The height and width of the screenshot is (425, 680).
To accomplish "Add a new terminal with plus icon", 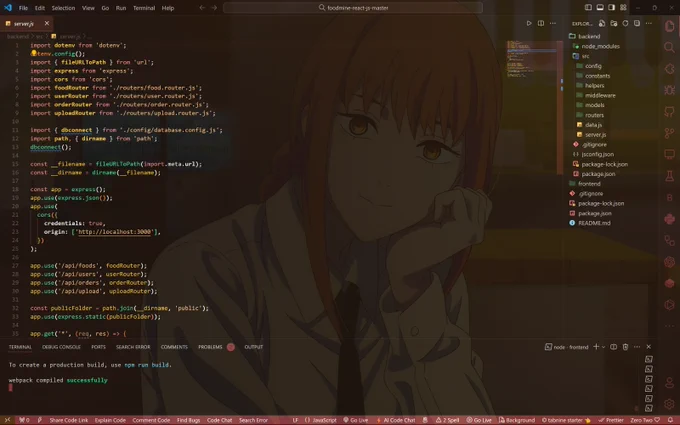I will tap(596, 347).
